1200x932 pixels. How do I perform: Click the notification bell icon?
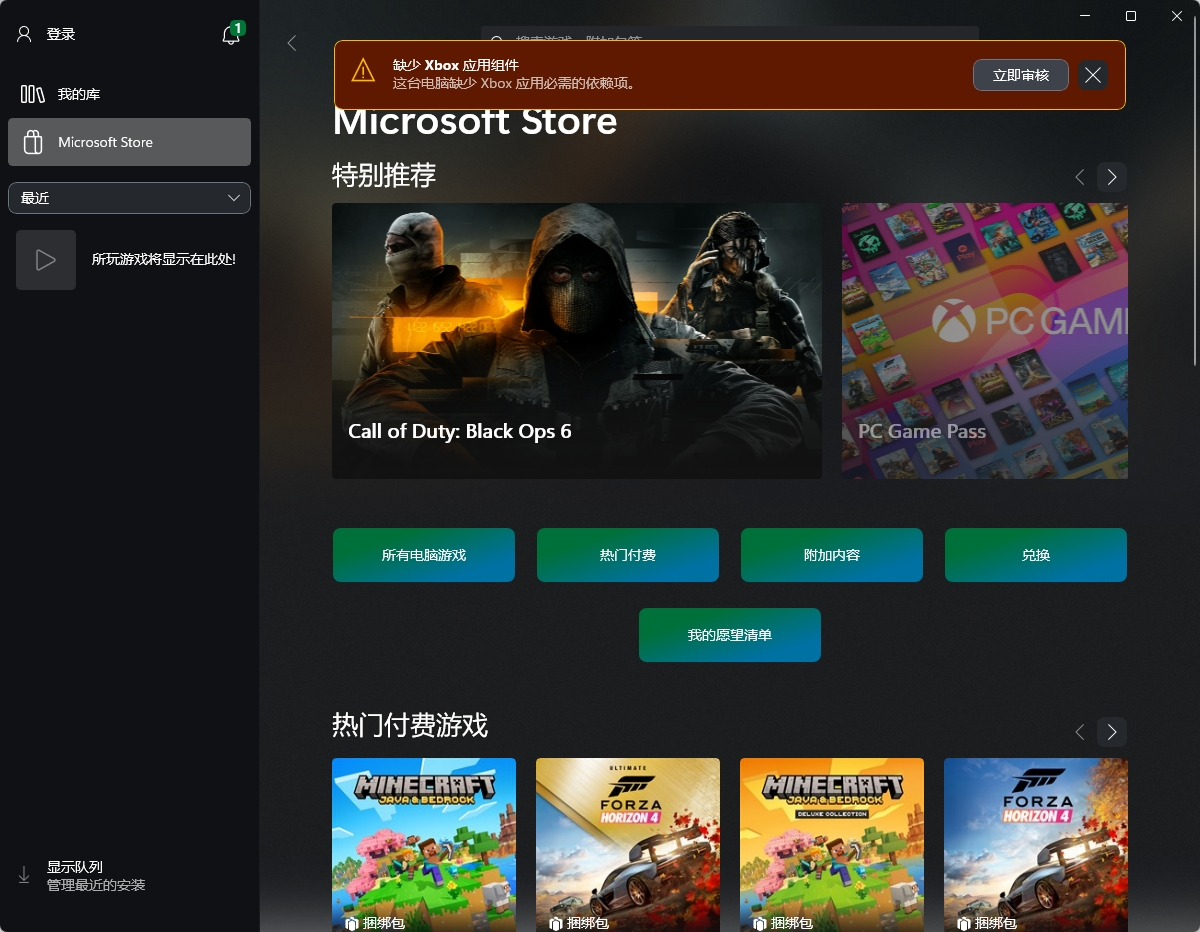pyautogui.click(x=231, y=35)
